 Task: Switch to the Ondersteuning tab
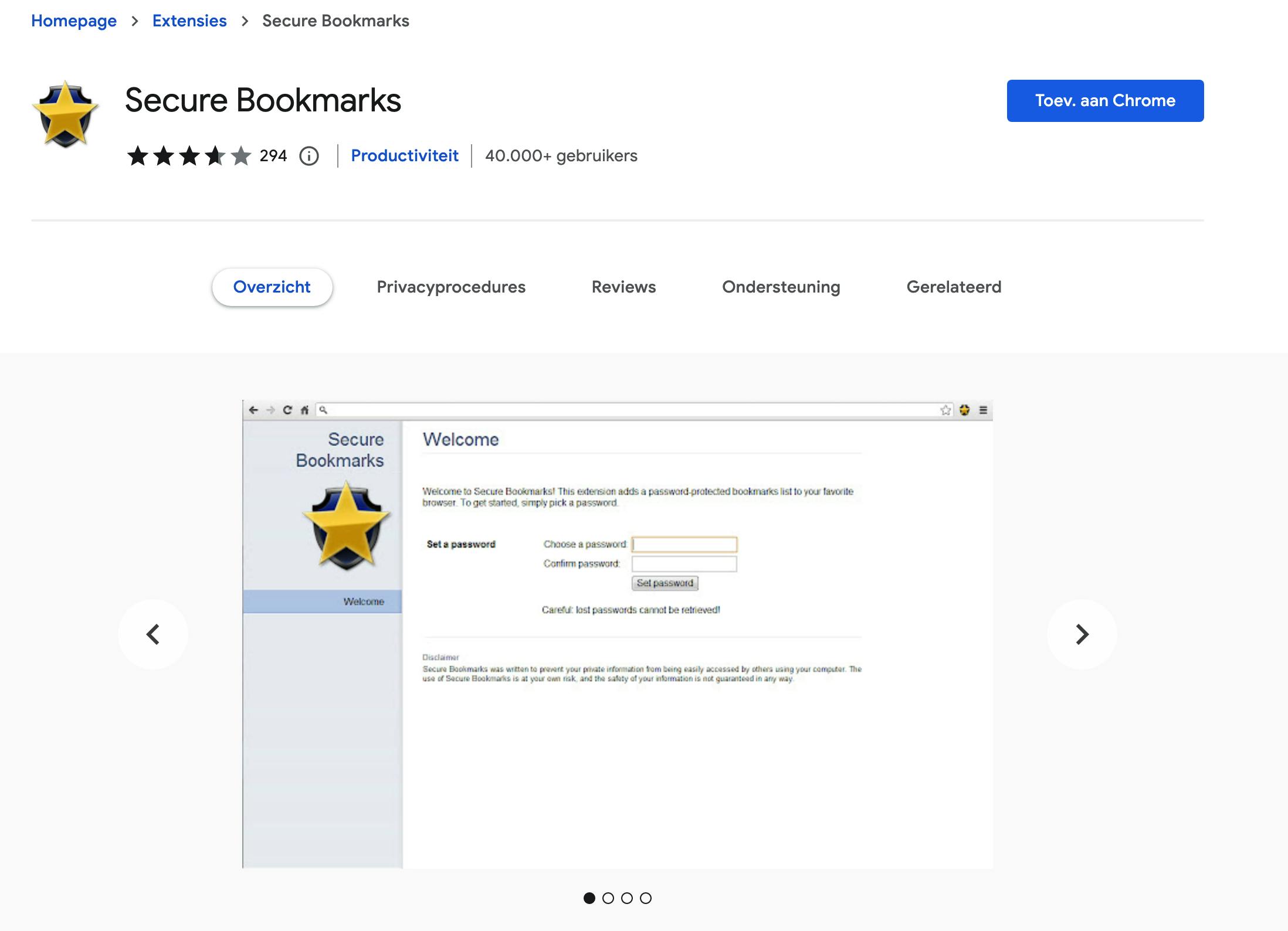point(781,287)
